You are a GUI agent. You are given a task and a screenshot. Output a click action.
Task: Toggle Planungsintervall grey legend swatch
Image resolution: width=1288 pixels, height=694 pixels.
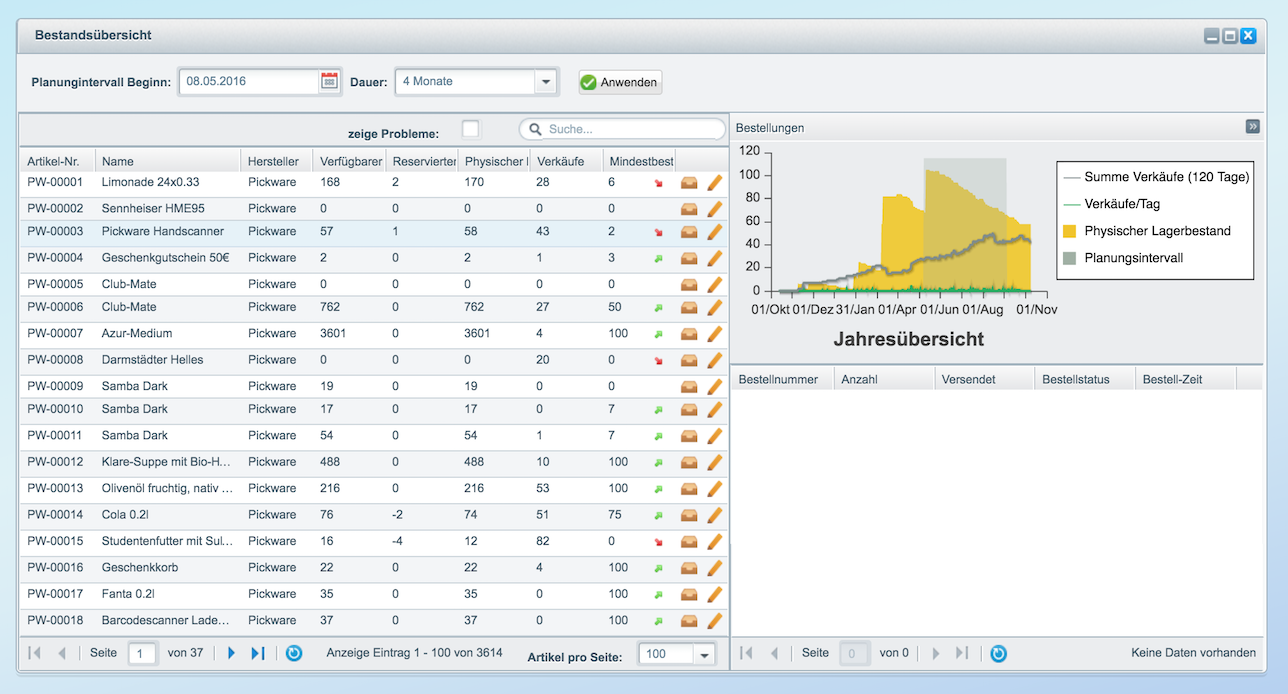point(1069,258)
